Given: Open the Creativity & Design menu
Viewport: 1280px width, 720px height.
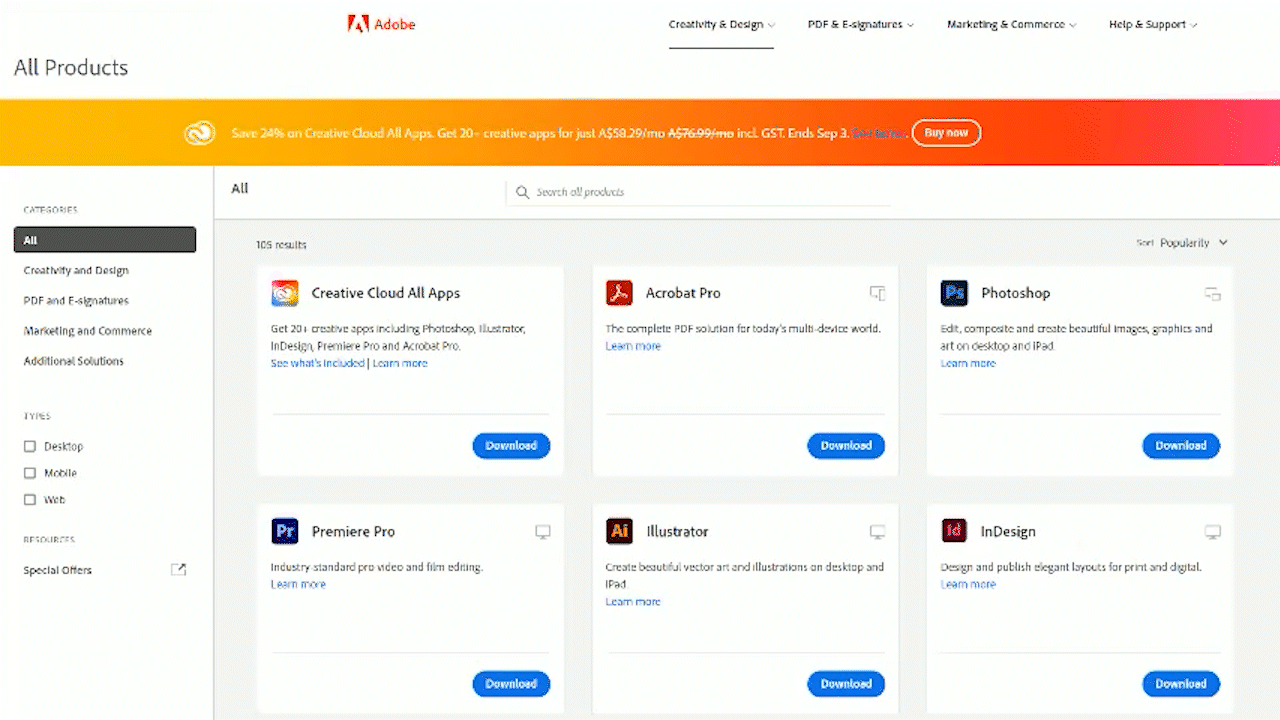Looking at the screenshot, I should [x=721, y=25].
